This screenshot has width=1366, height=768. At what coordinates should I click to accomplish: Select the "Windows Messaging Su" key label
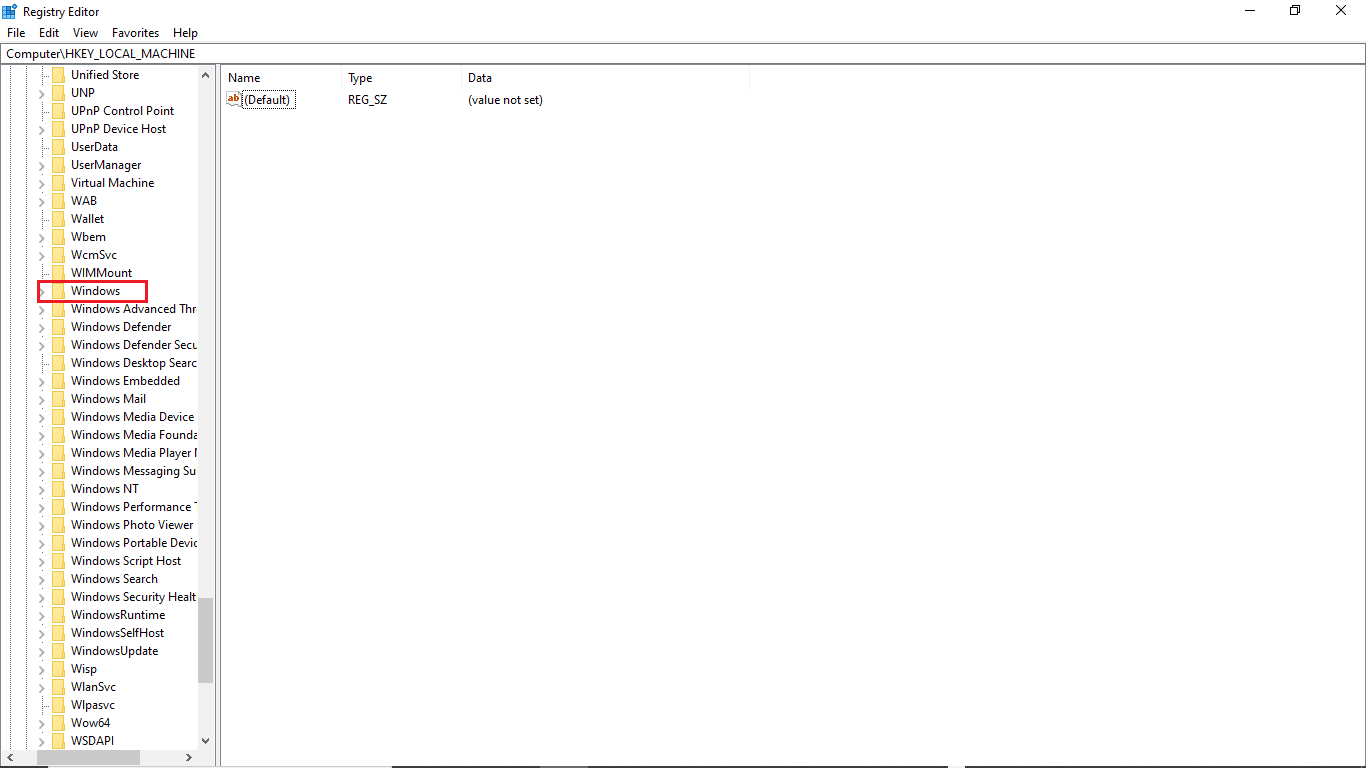pos(134,471)
